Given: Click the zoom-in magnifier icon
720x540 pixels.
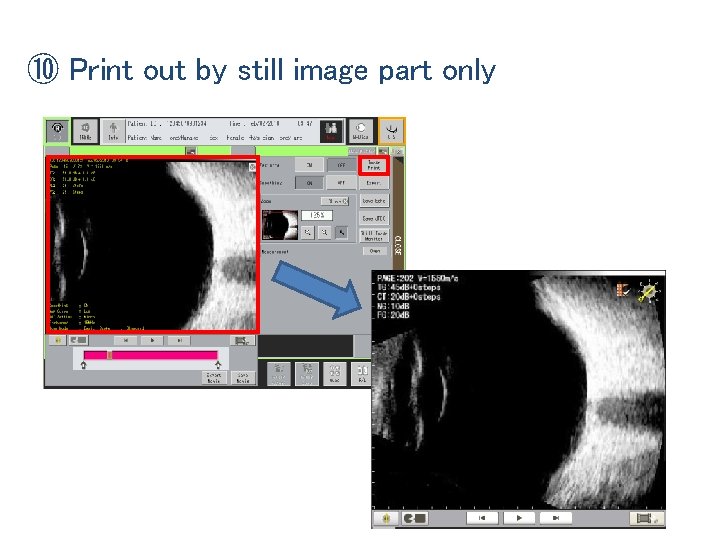Looking at the screenshot, I should [x=307, y=232].
